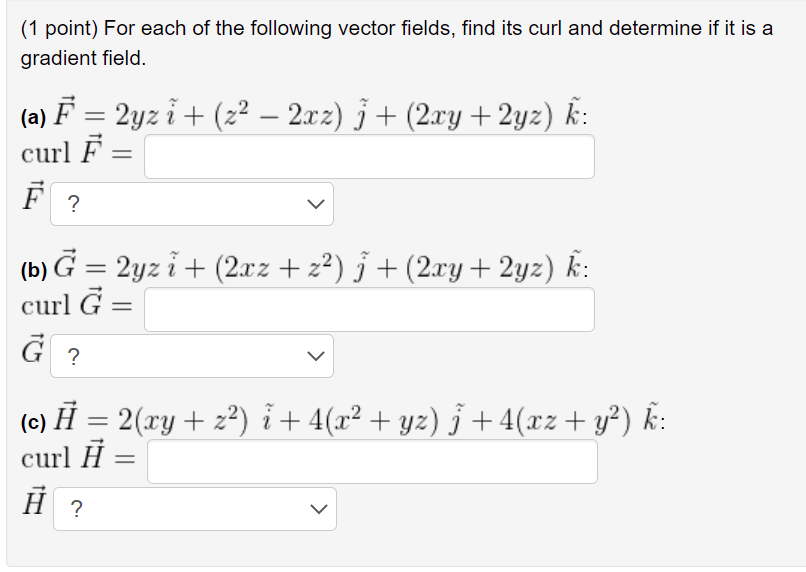Screen dimensions: 806x572
Task: Click the chevron arrow on G's dropdown
Action: click(x=316, y=356)
